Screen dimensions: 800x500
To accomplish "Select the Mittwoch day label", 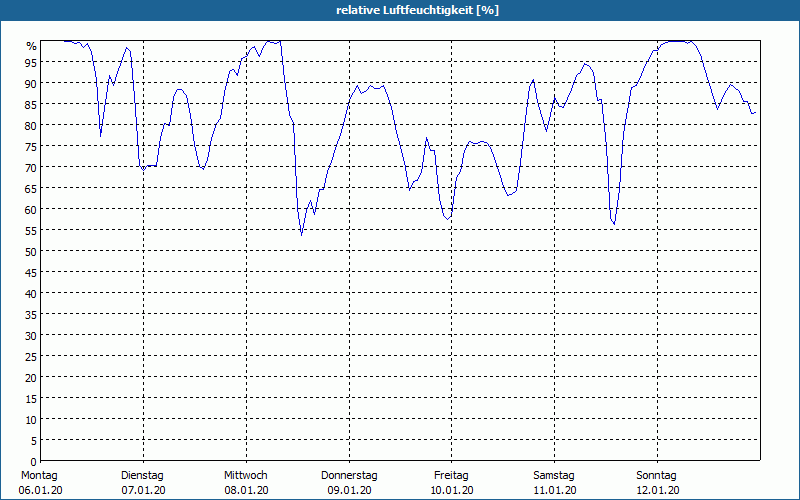I will [x=245, y=476].
